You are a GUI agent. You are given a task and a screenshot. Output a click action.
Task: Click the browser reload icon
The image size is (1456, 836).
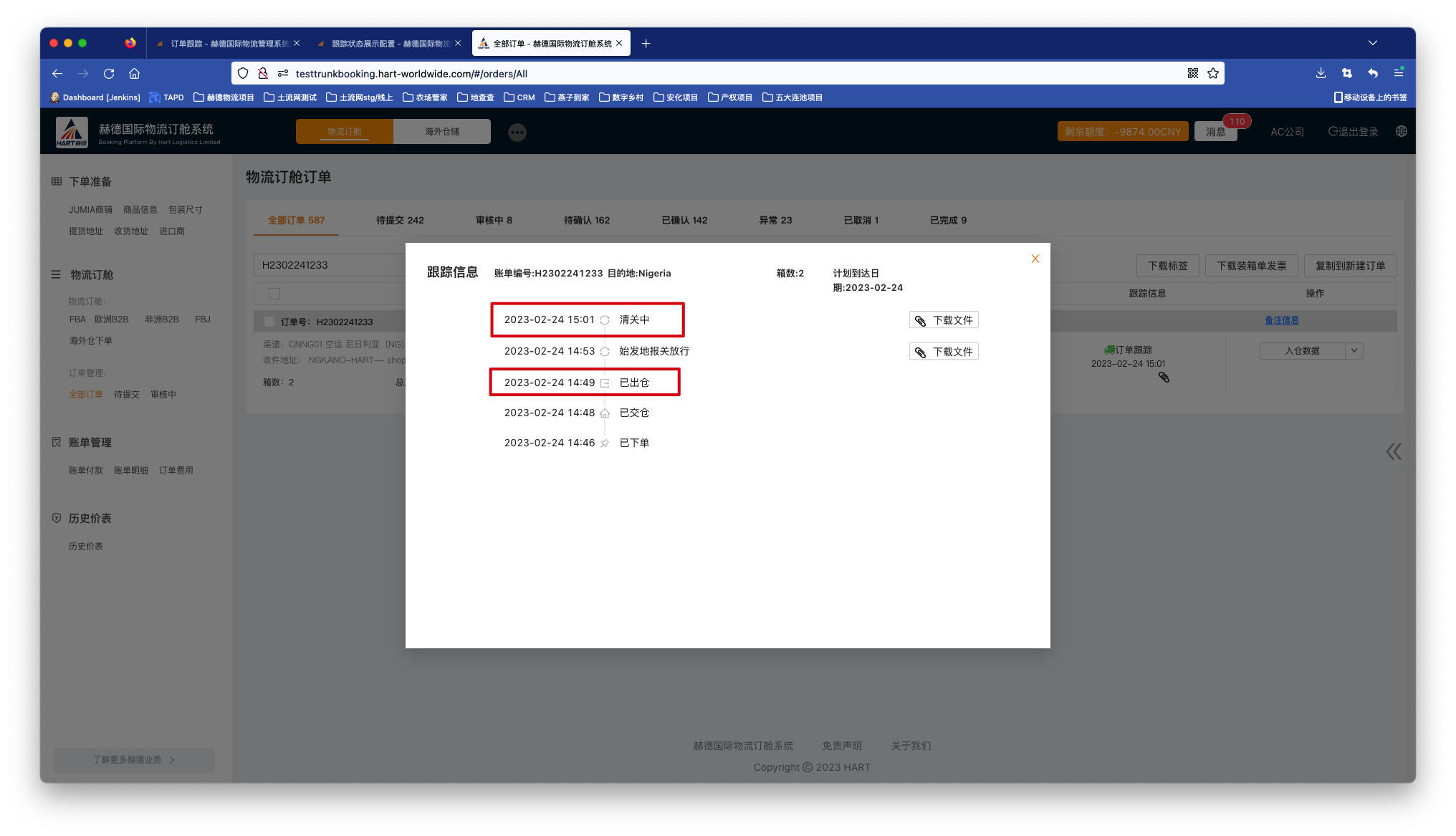[109, 74]
